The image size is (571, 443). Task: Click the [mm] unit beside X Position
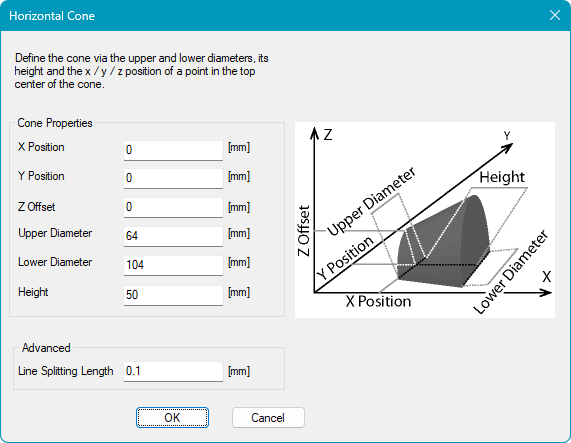pos(239,147)
